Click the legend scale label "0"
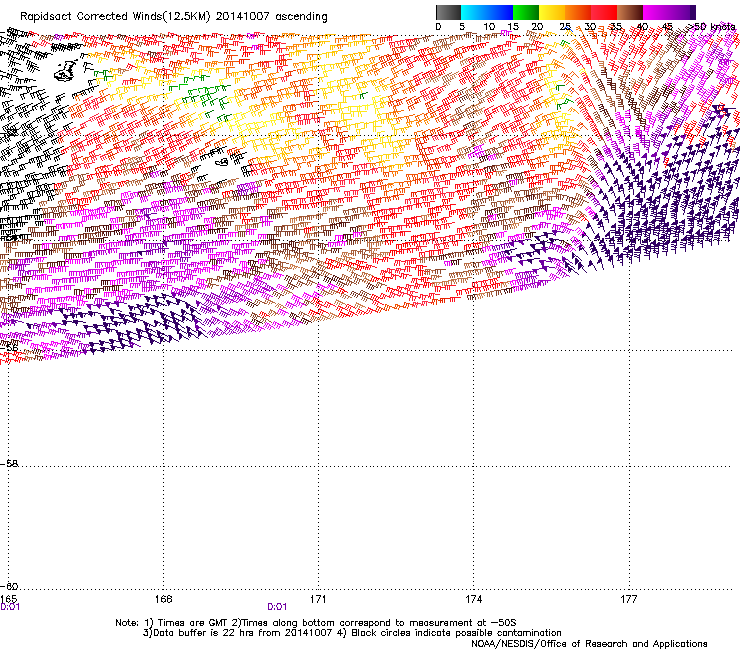This screenshot has width=740, height=650. tap(438, 27)
